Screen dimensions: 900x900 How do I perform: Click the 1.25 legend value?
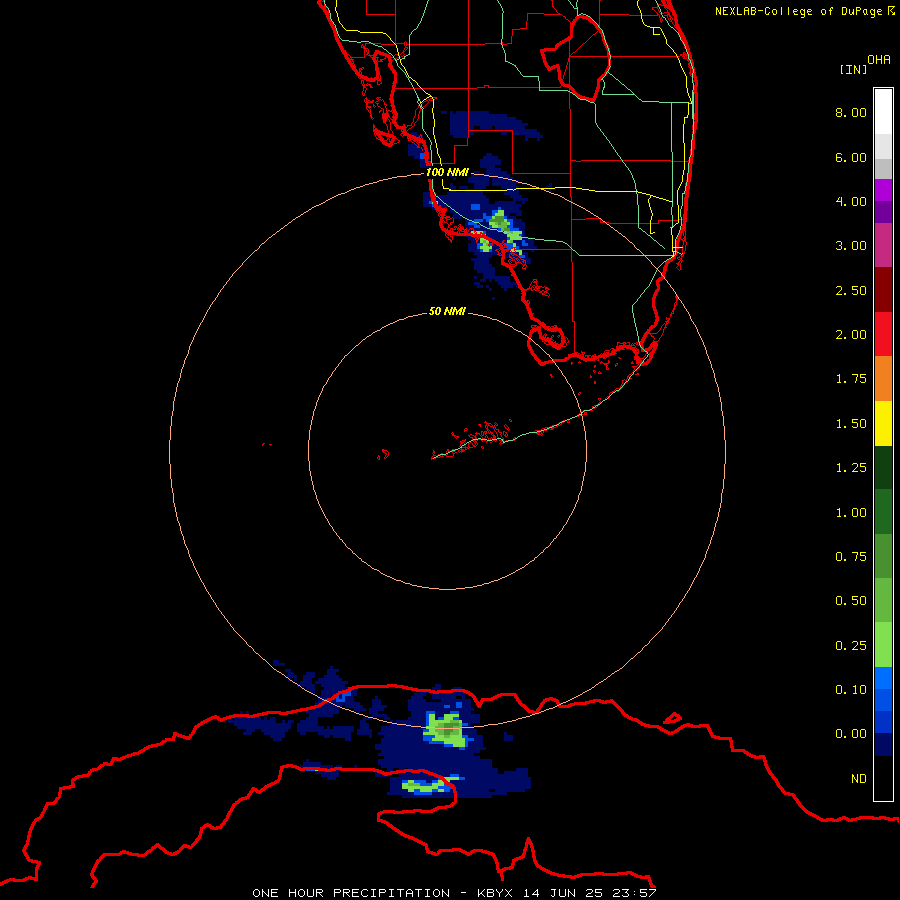click(851, 468)
